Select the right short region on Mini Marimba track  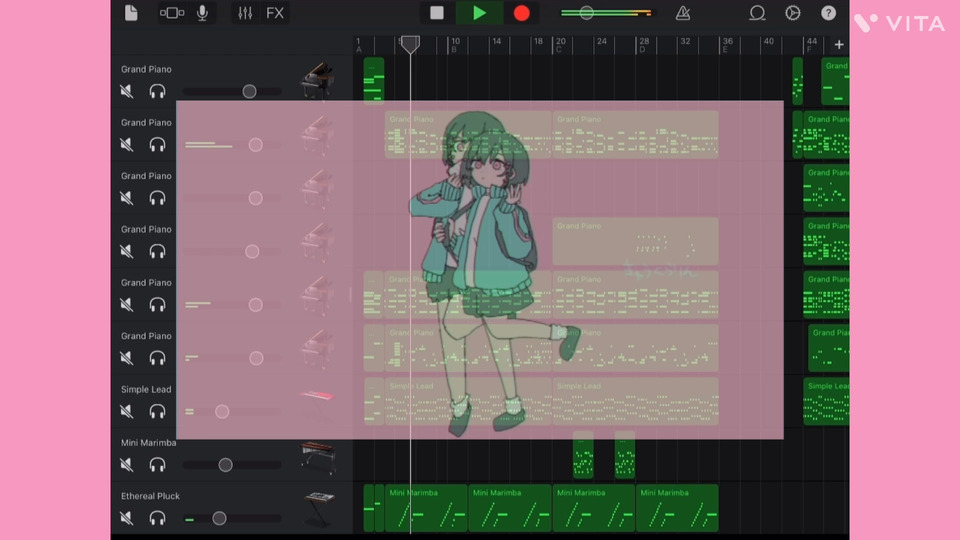pos(624,455)
